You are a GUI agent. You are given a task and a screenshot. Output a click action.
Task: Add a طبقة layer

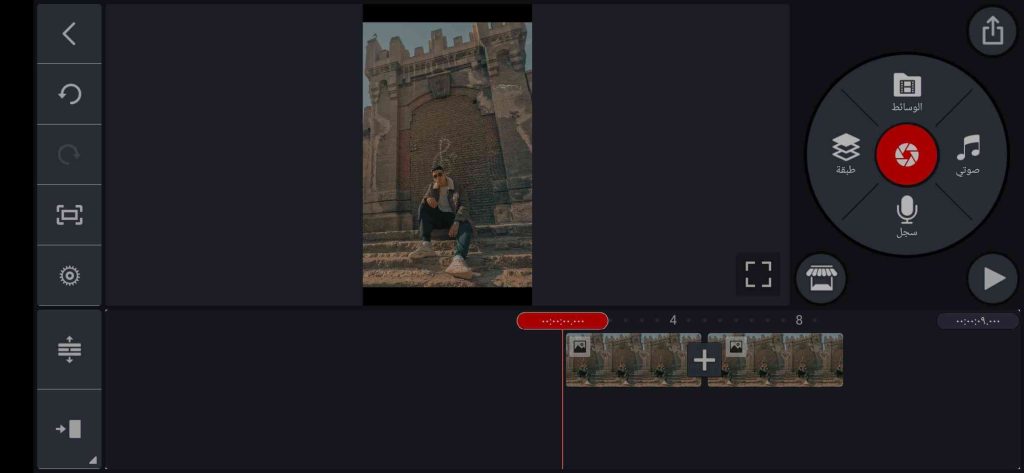846,154
